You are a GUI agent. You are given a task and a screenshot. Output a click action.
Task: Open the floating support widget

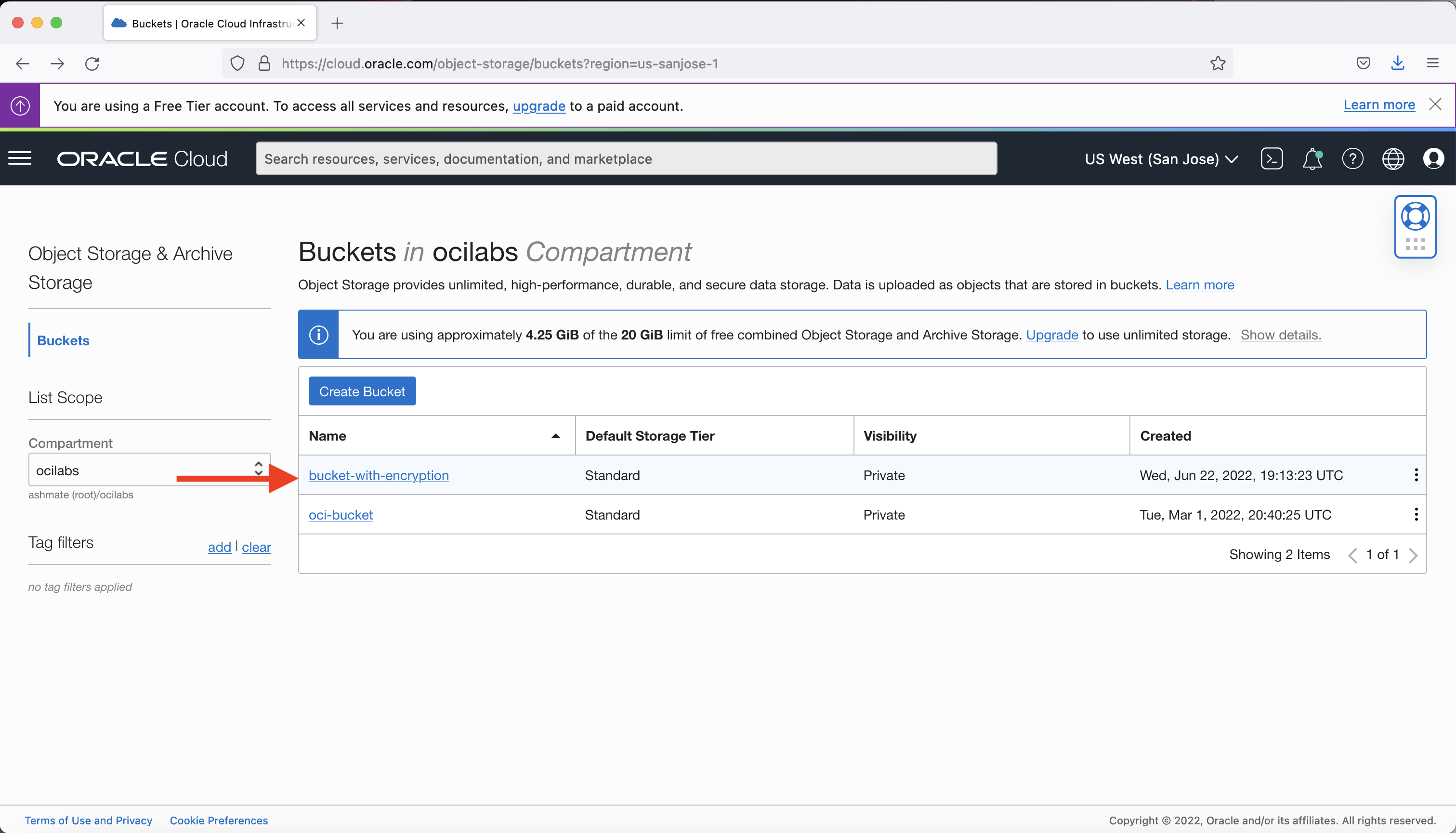point(1416,227)
